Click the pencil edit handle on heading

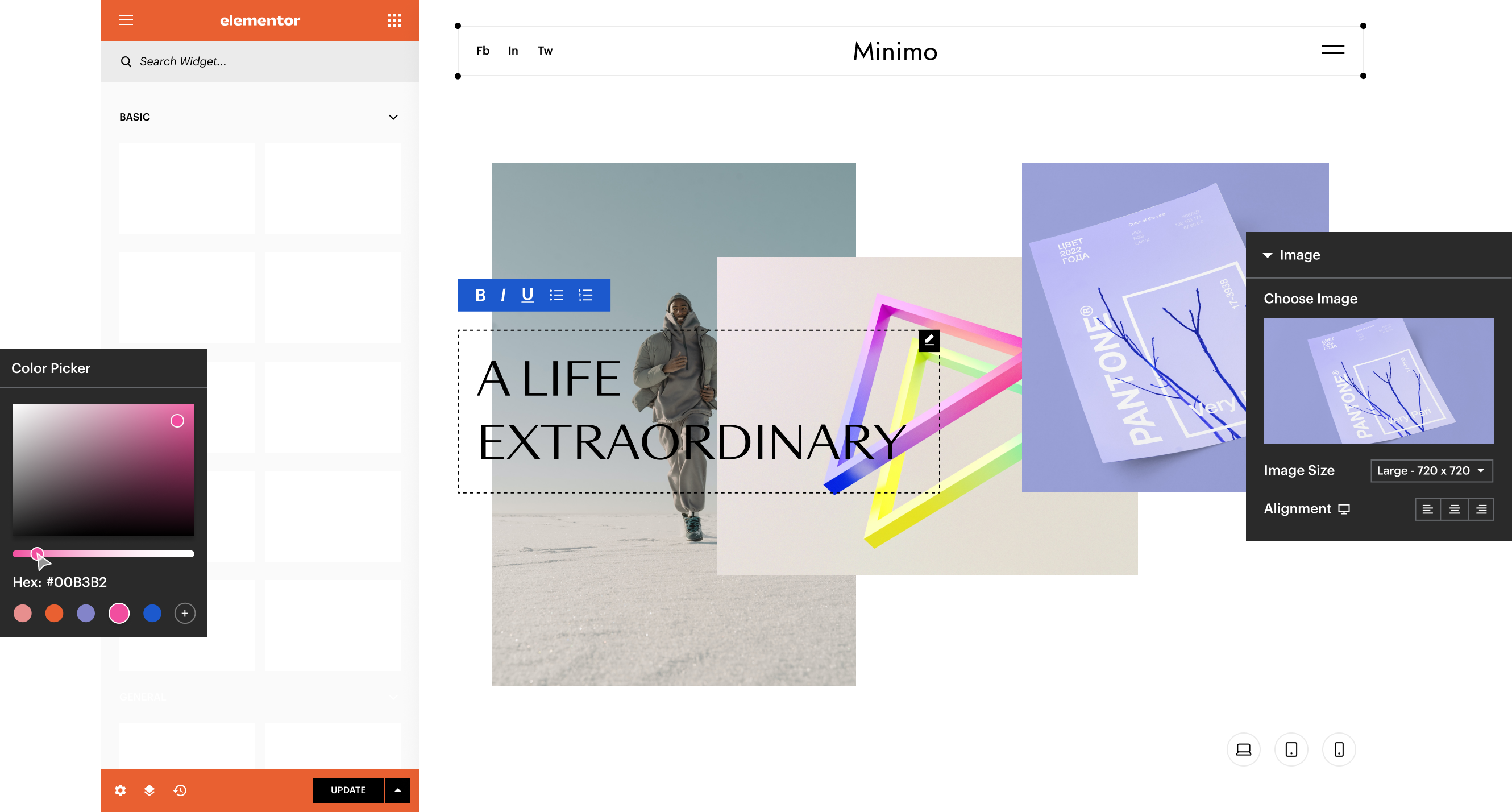click(x=929, y=340)
